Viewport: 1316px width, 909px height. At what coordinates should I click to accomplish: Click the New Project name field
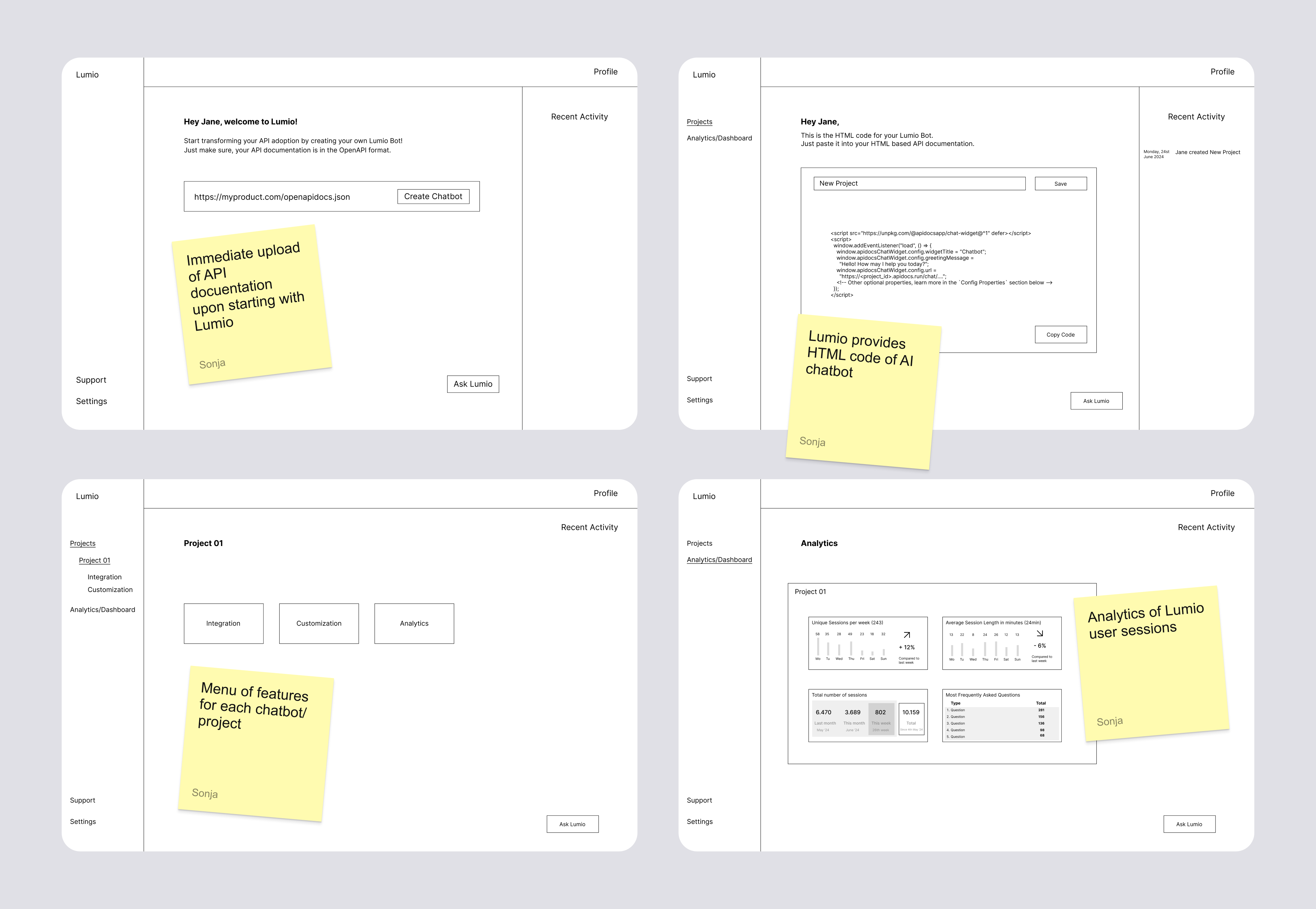click(x=919, y=183)
